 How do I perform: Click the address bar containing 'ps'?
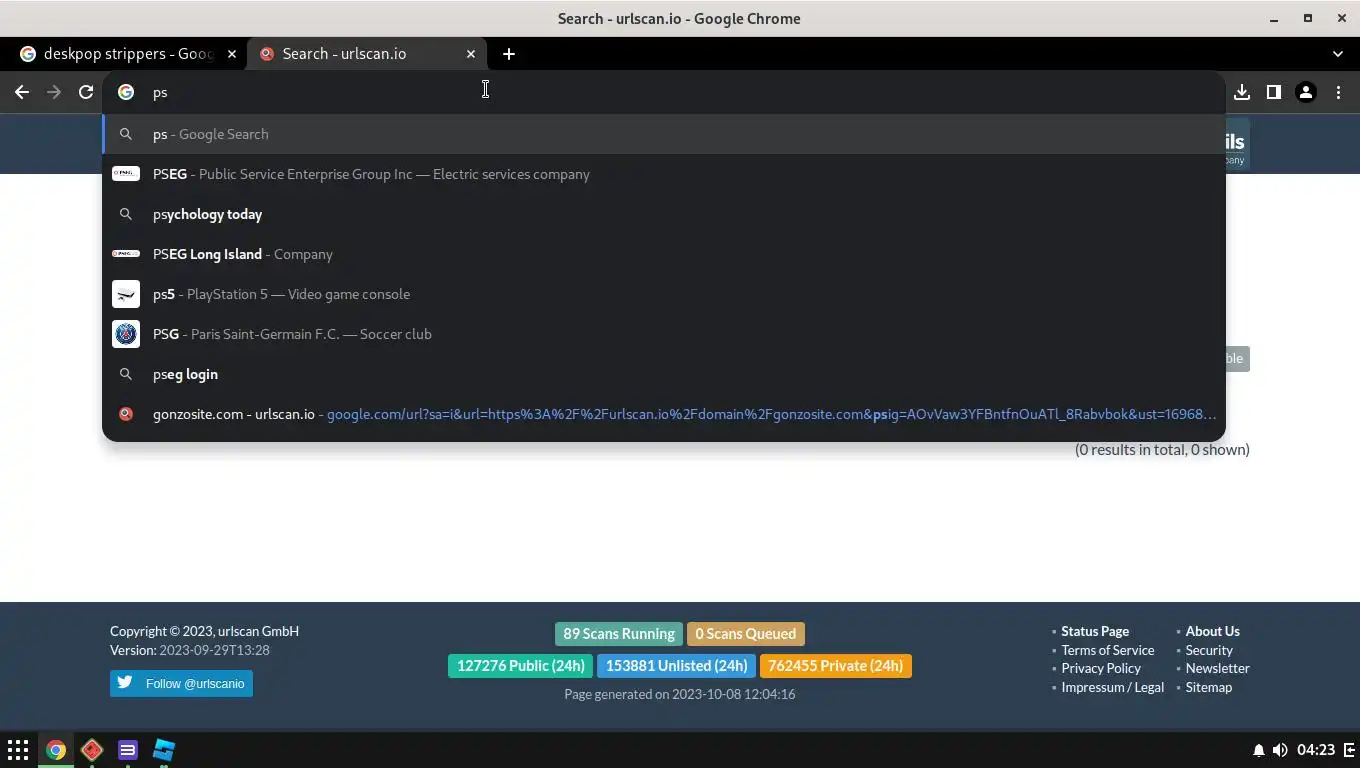(x=664, y=92)
